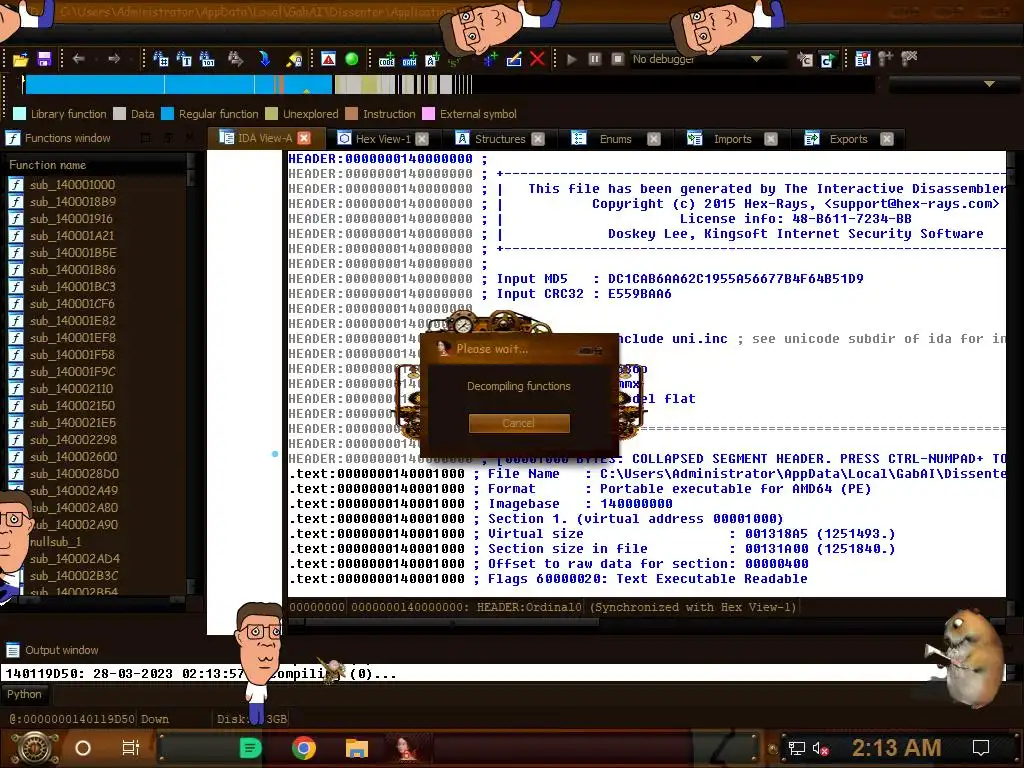The image size is (1024, 768).
Task: Click the Function name column header
Action: click(95, 165)
